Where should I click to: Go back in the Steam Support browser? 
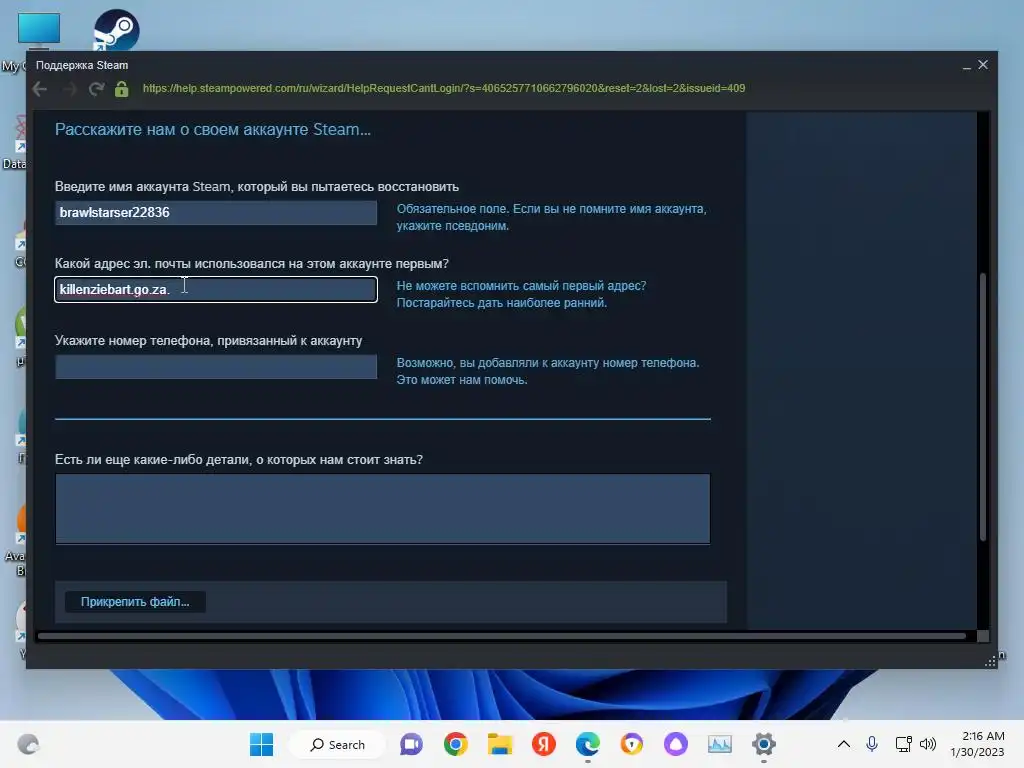coord(40,89)
